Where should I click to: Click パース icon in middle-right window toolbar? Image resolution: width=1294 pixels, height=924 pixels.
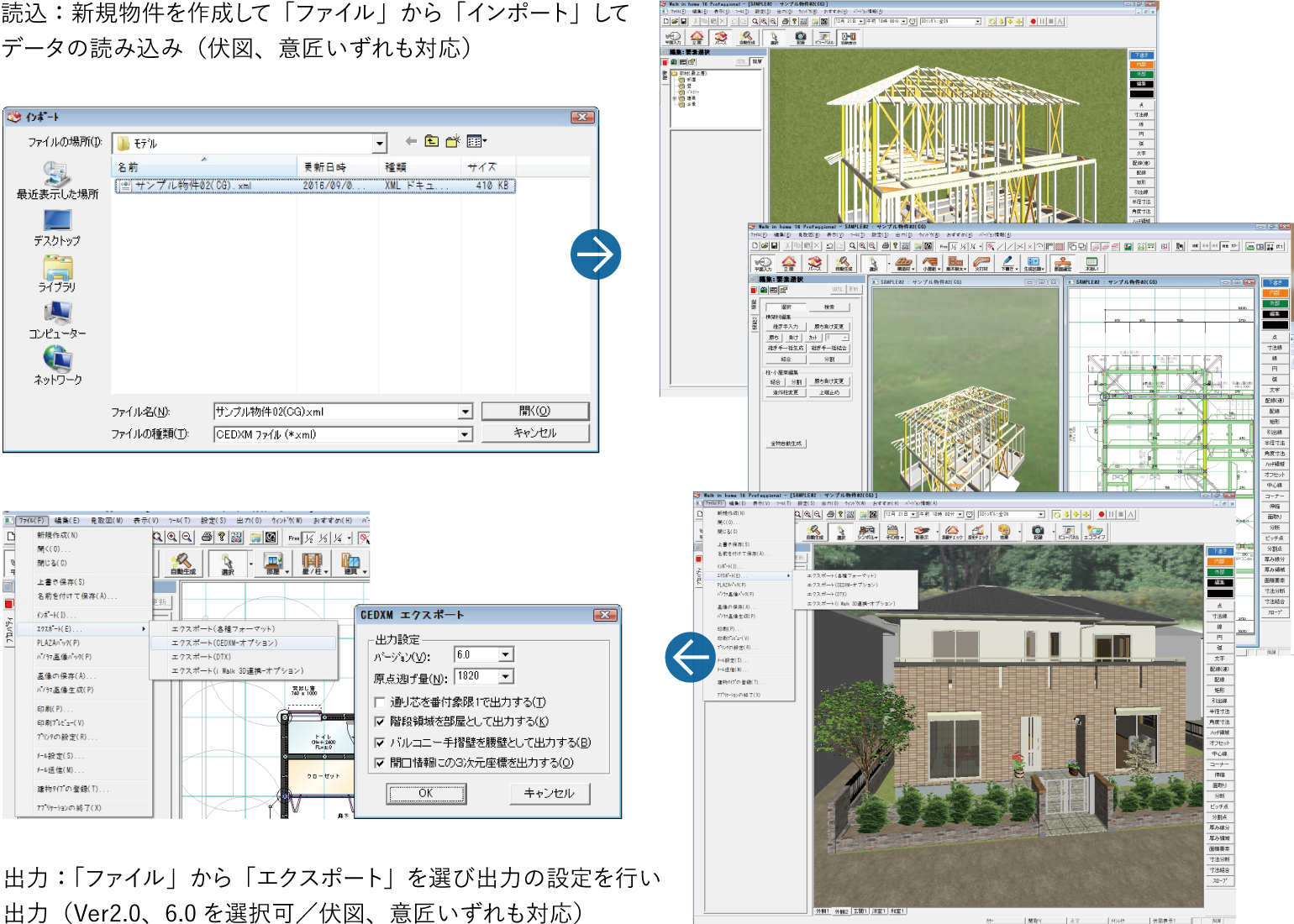(815, 264)
